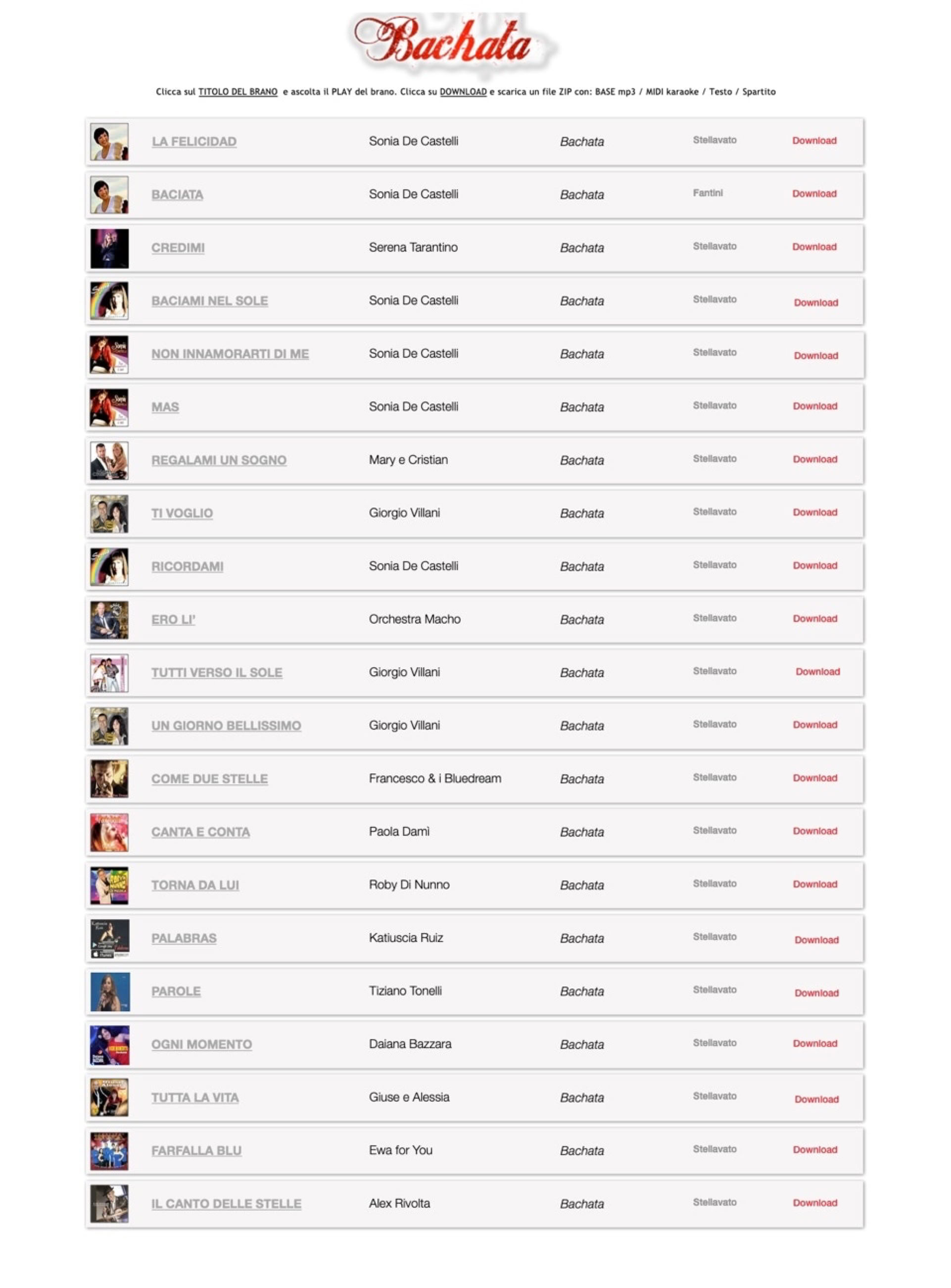Open the NON INNAMORARTI DI ME title link
This screenshot has height=1288, width=951.
[230, 354]
